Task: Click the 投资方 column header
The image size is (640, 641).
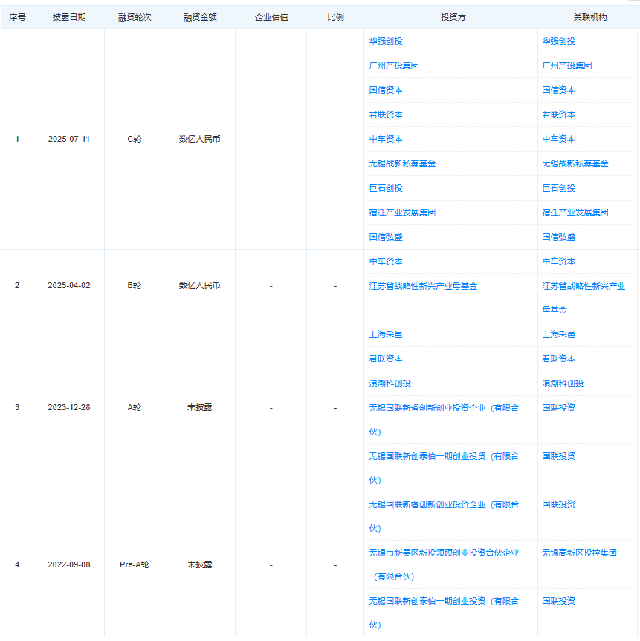Action: coord(453,17)
